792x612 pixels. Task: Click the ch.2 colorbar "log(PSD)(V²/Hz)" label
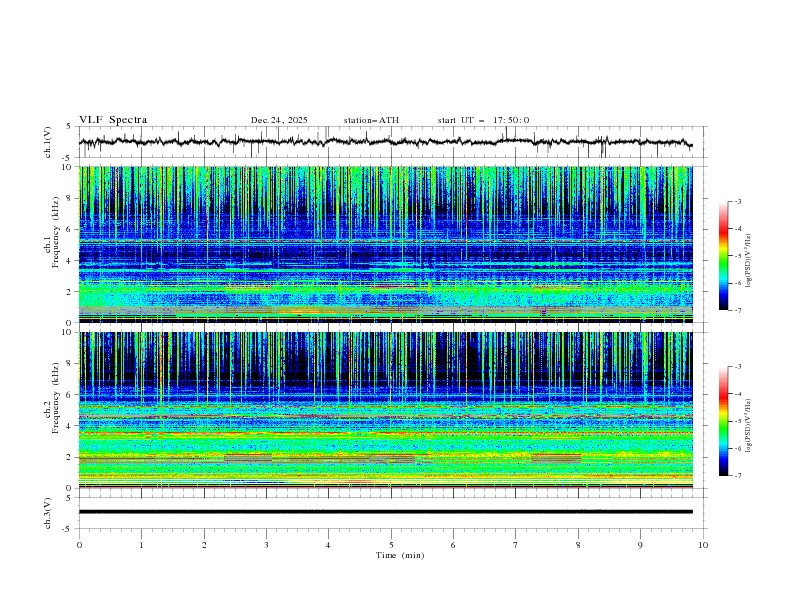click(x=749, y=426)
